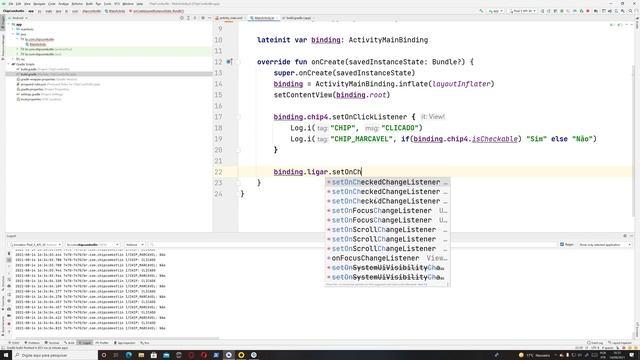Select first setOnCheckedChangeListener completion suggestion
The height and width of the screenshot is (360, 640).
[x=387, y=182]
